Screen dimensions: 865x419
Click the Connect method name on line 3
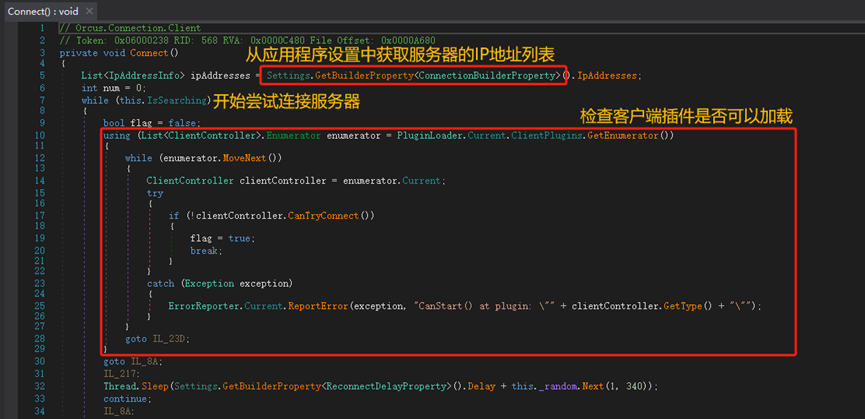149,53
